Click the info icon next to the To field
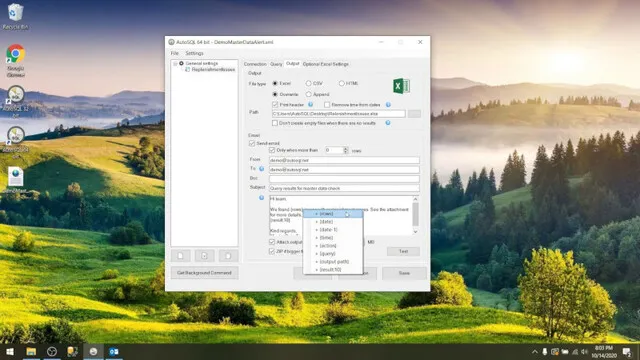Screen dimensions: 640x360 [262, 169]
